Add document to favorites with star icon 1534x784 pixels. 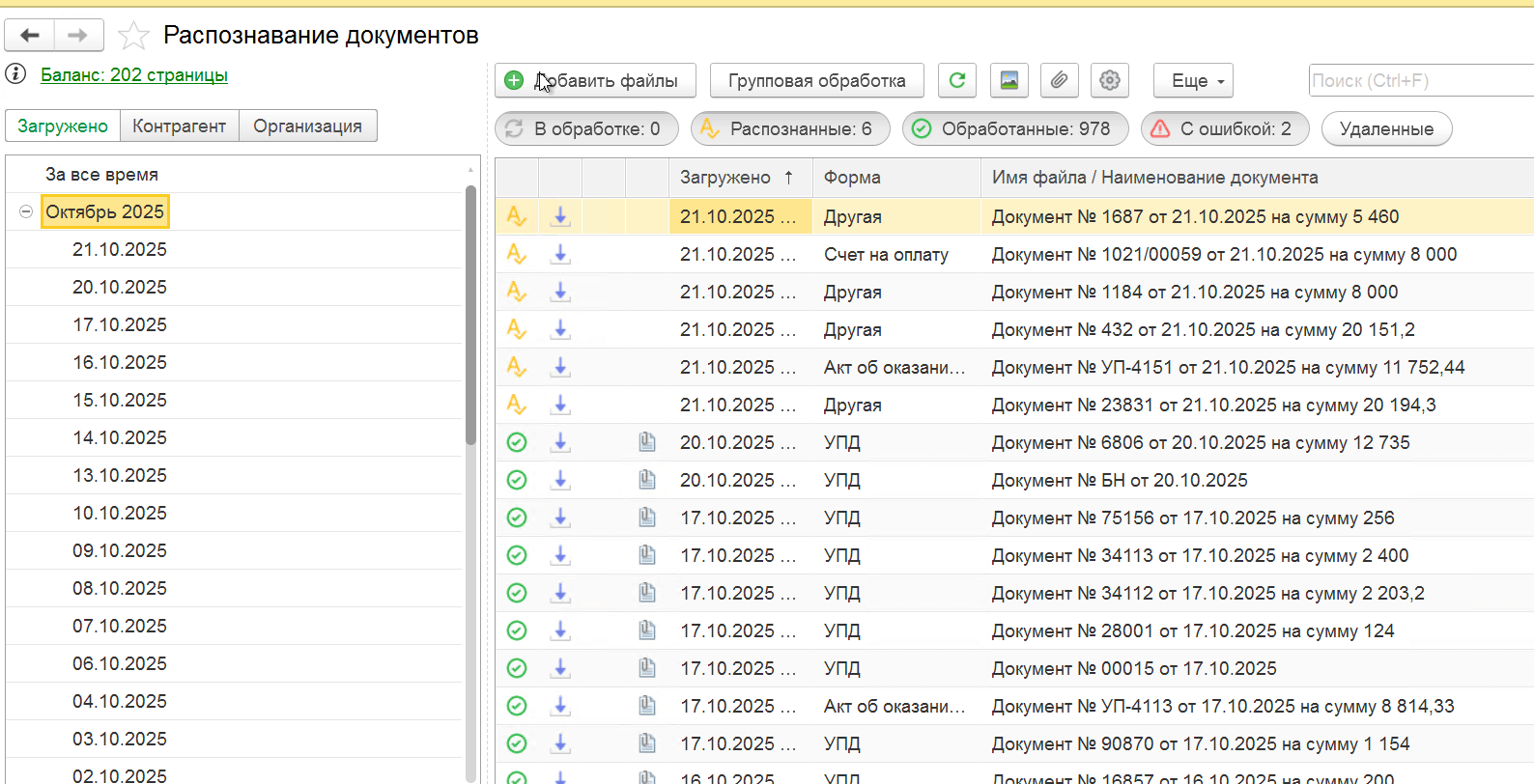[x=133, y=36]
